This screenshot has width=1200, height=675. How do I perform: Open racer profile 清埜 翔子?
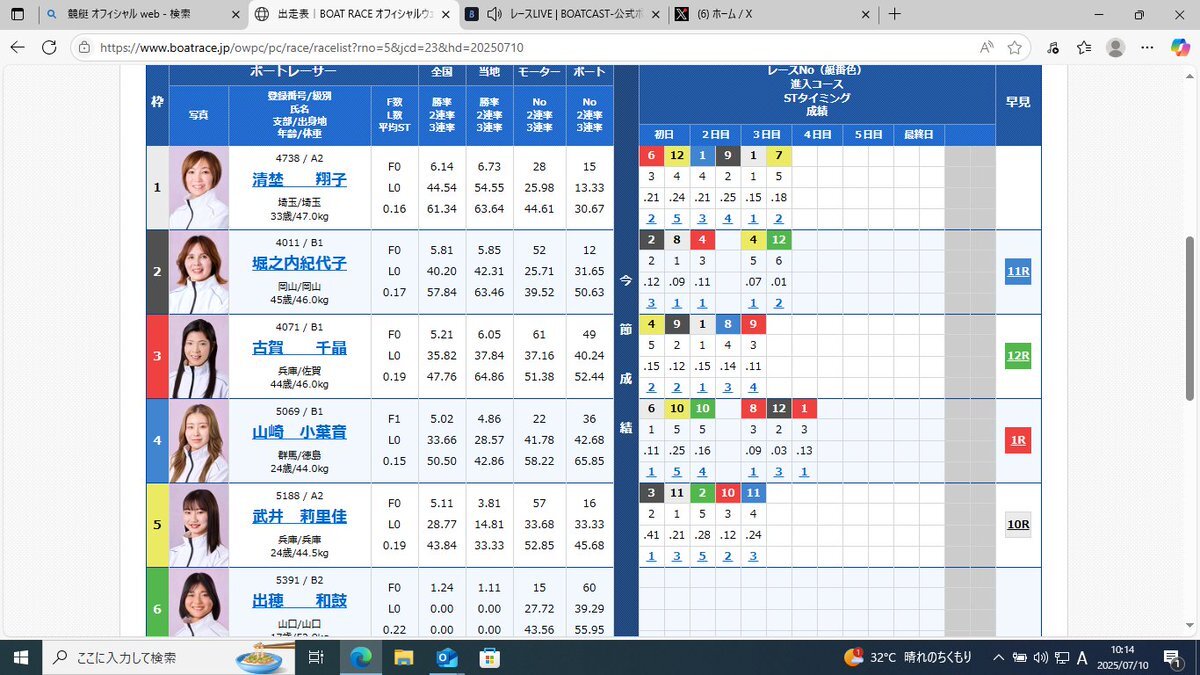[x=300, y=180]
